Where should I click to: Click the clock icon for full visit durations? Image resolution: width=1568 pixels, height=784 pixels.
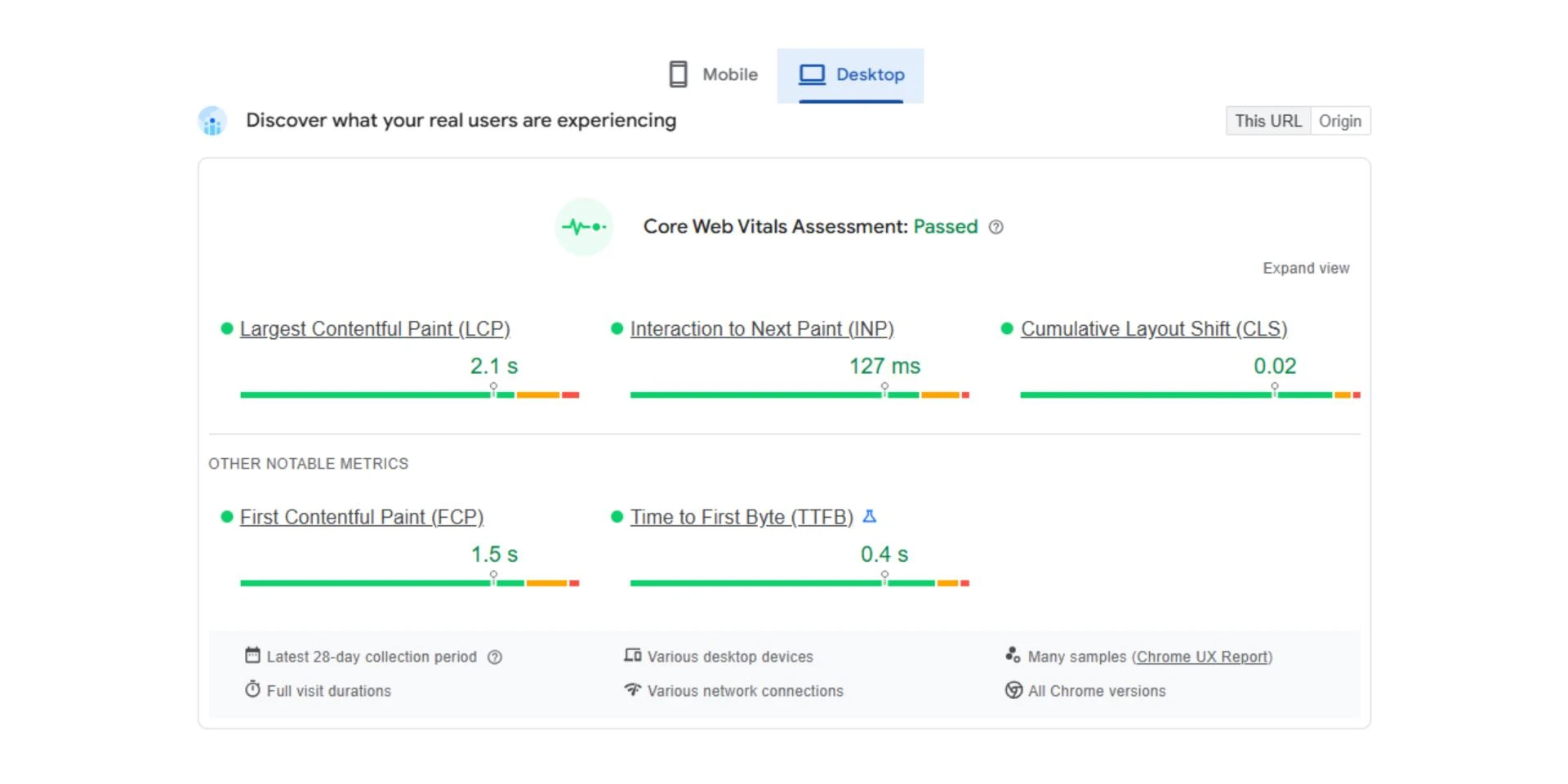pos(252,690)
